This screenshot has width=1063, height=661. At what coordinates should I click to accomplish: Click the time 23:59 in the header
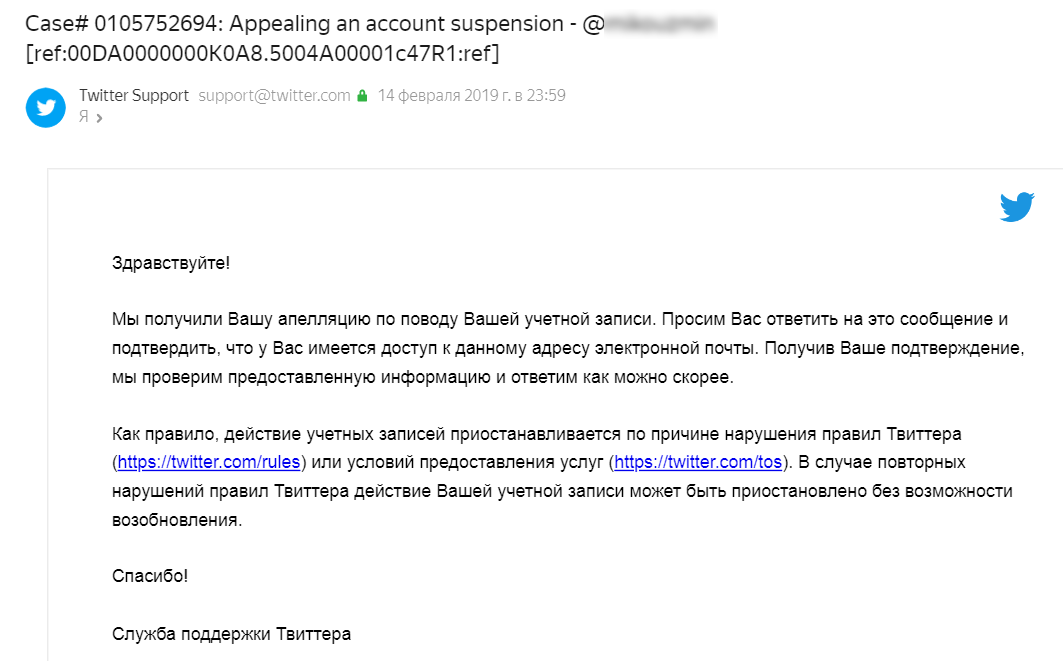546,96
